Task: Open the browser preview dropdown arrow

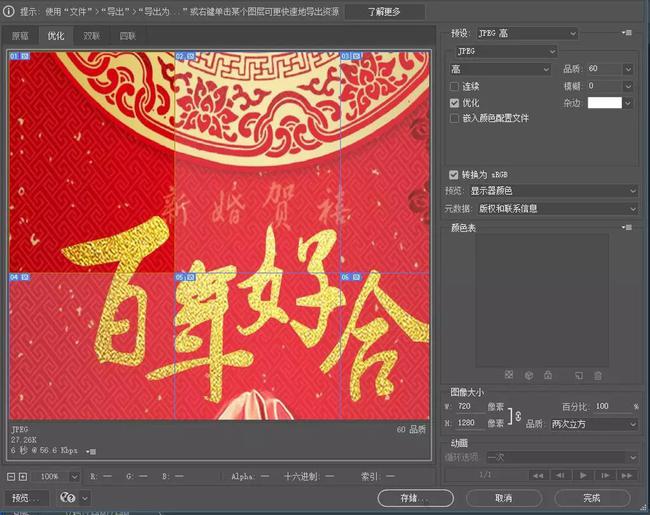Action: [85, 498]
